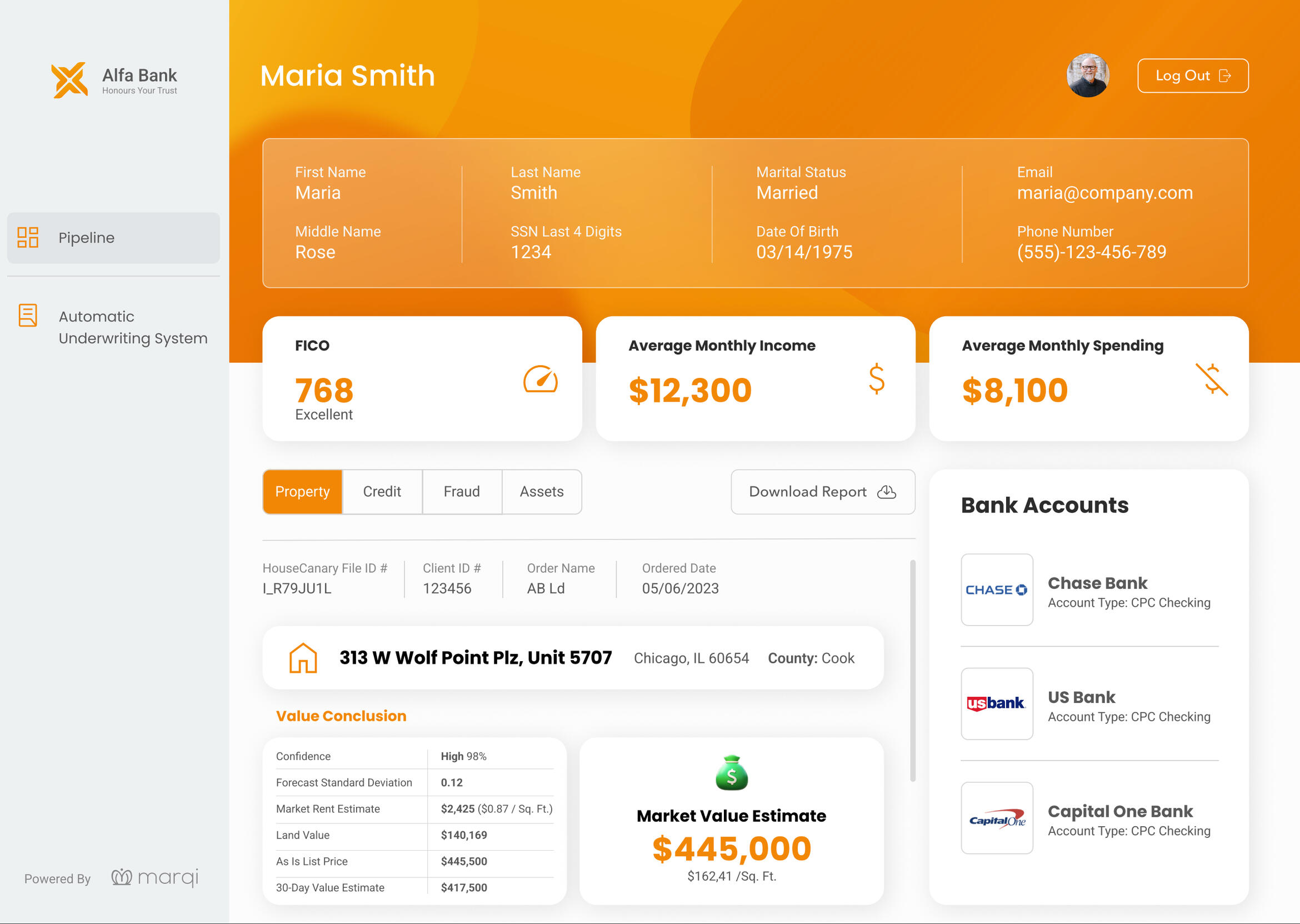Open Automatic Underwriting System from sidebar
This screenshot has width=1300, height=924.
(114, 327)
